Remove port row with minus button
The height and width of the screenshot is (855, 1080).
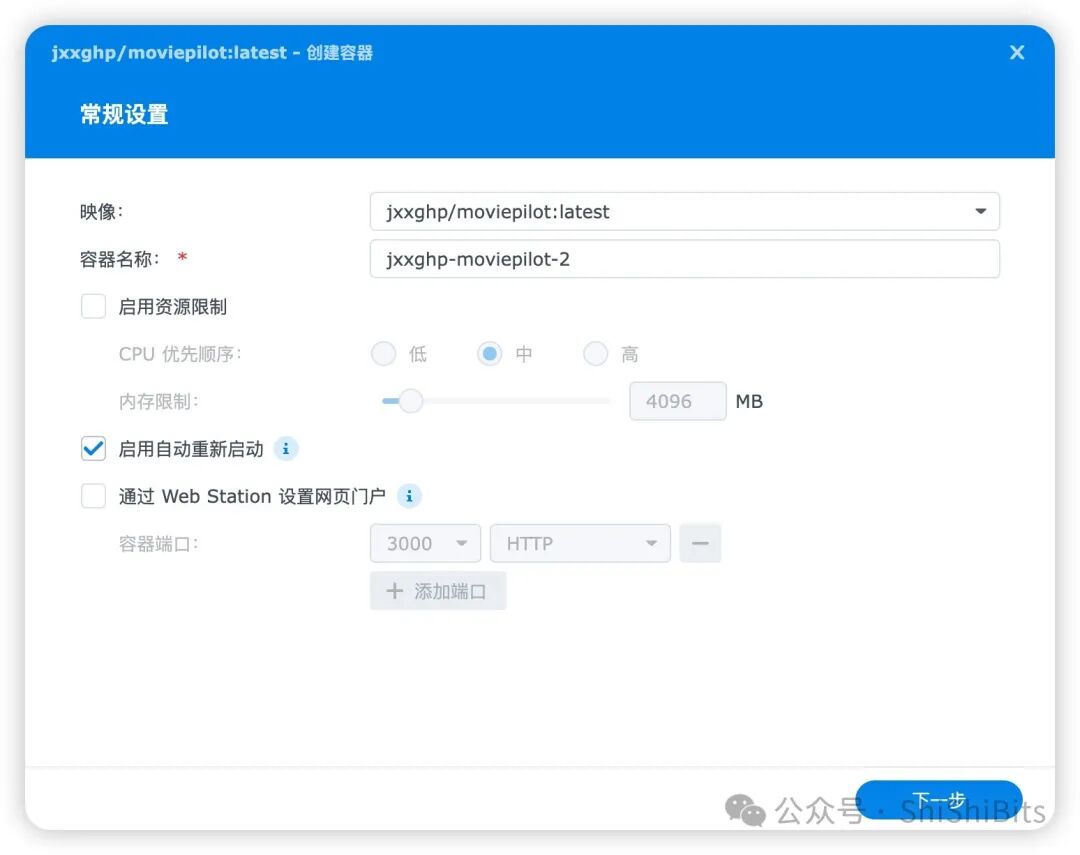[700, 544]
